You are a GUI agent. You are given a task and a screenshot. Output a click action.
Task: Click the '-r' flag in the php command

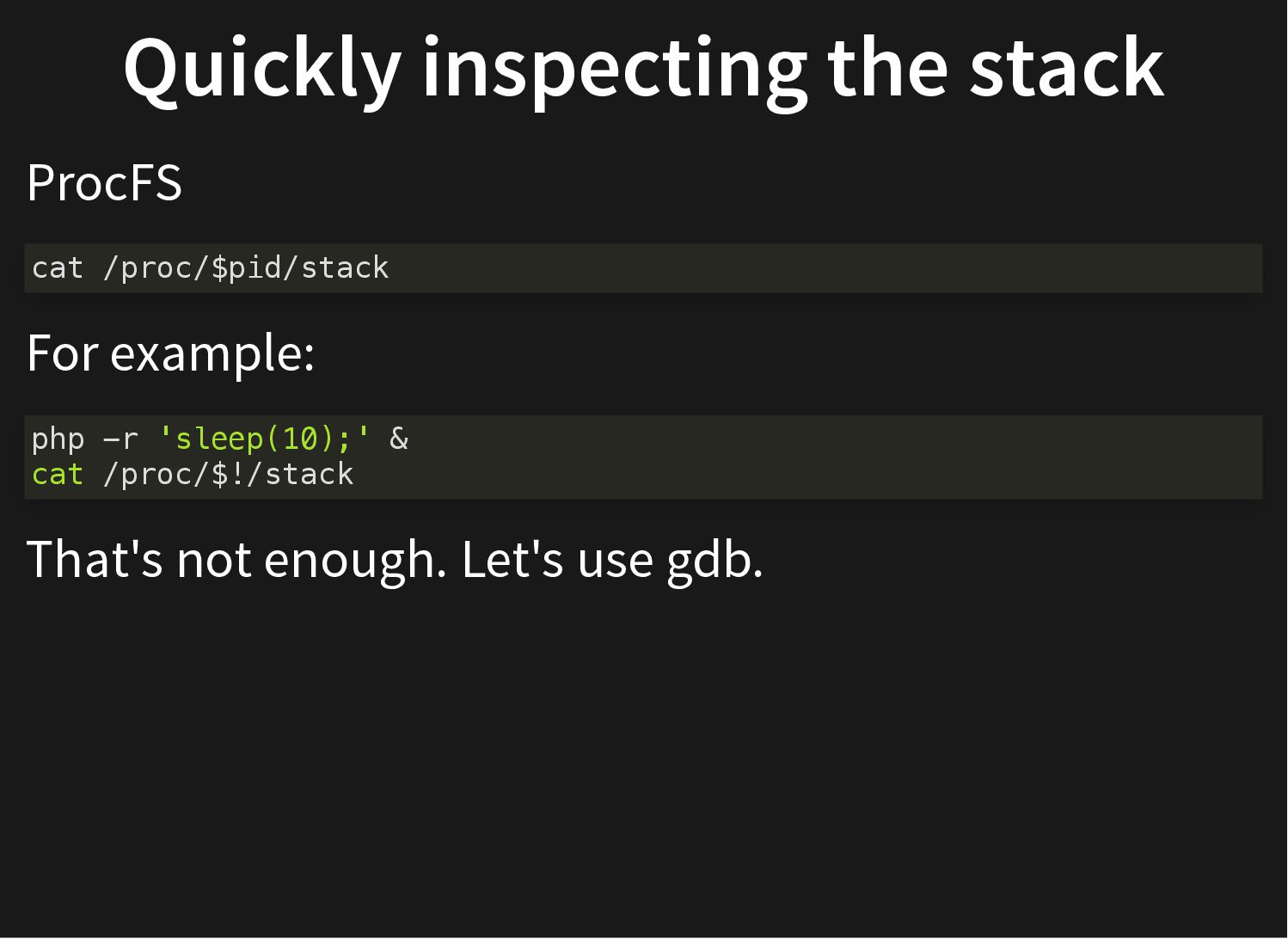coord(120,439)
